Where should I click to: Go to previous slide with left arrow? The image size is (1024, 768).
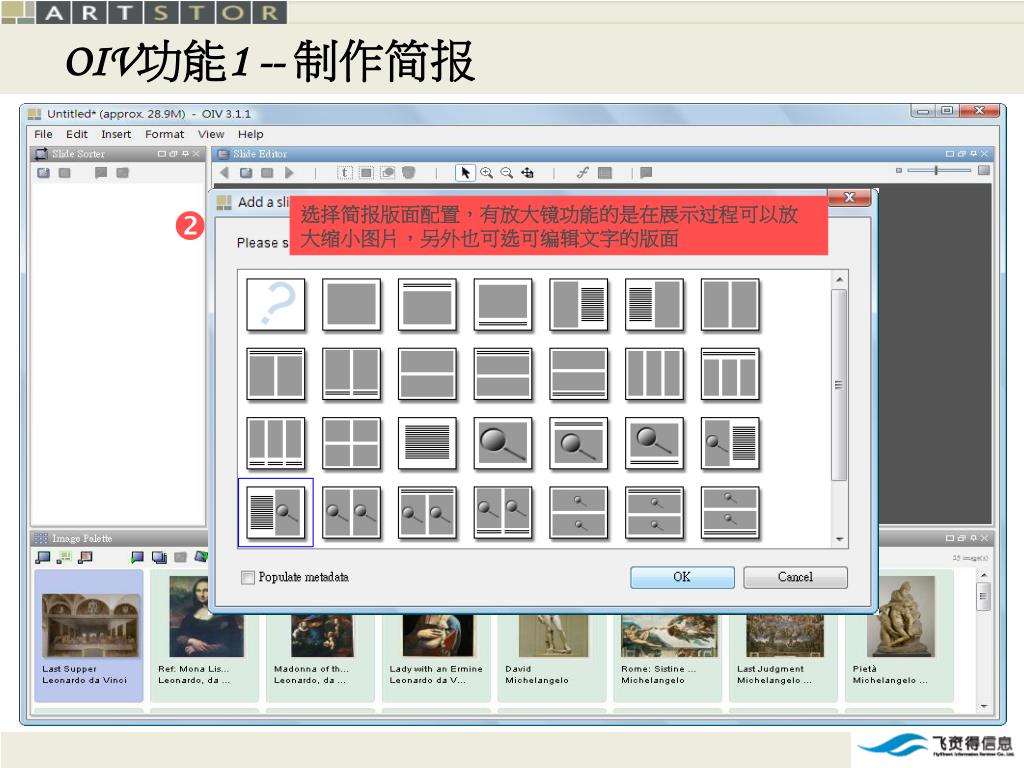click(225, 172)
